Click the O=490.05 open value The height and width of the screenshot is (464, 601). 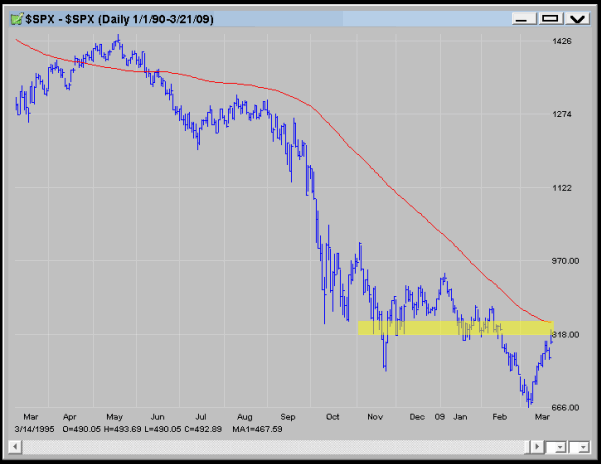81,429
